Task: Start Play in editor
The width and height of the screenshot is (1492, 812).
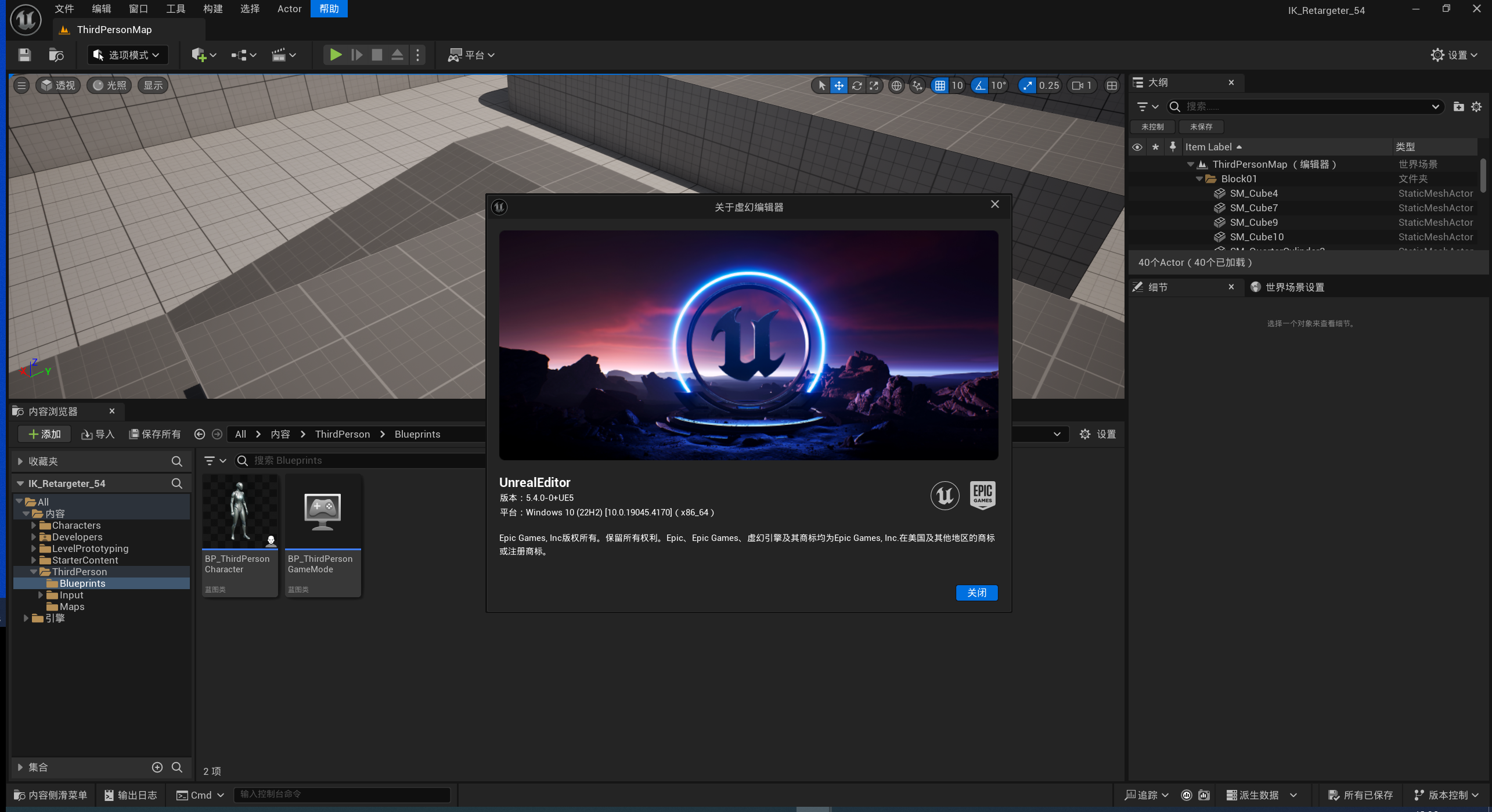Action: pos(336,55)
